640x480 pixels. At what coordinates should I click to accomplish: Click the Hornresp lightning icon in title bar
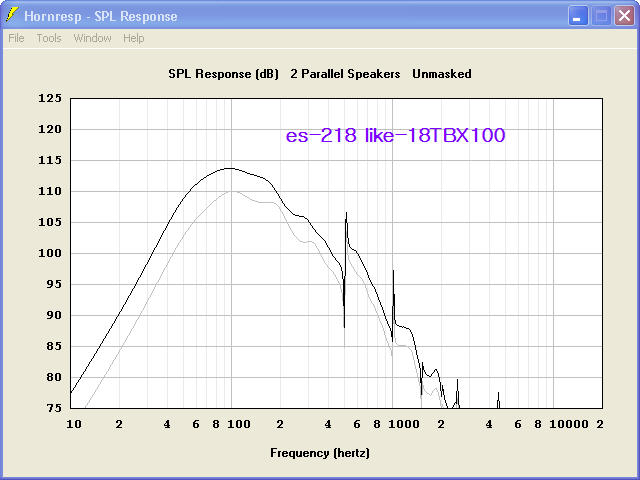coord(12,15)
